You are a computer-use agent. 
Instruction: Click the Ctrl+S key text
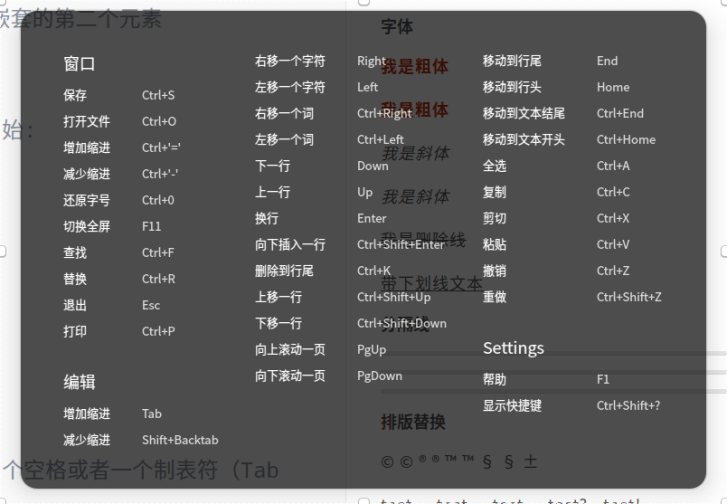[158, 95]
